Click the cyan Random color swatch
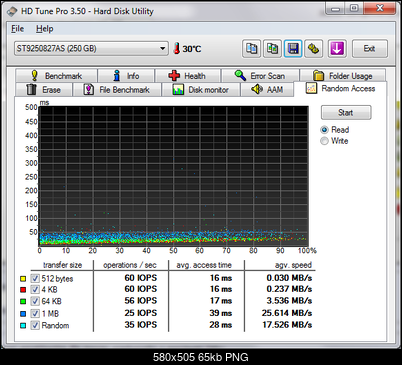 tap(23, 325)
